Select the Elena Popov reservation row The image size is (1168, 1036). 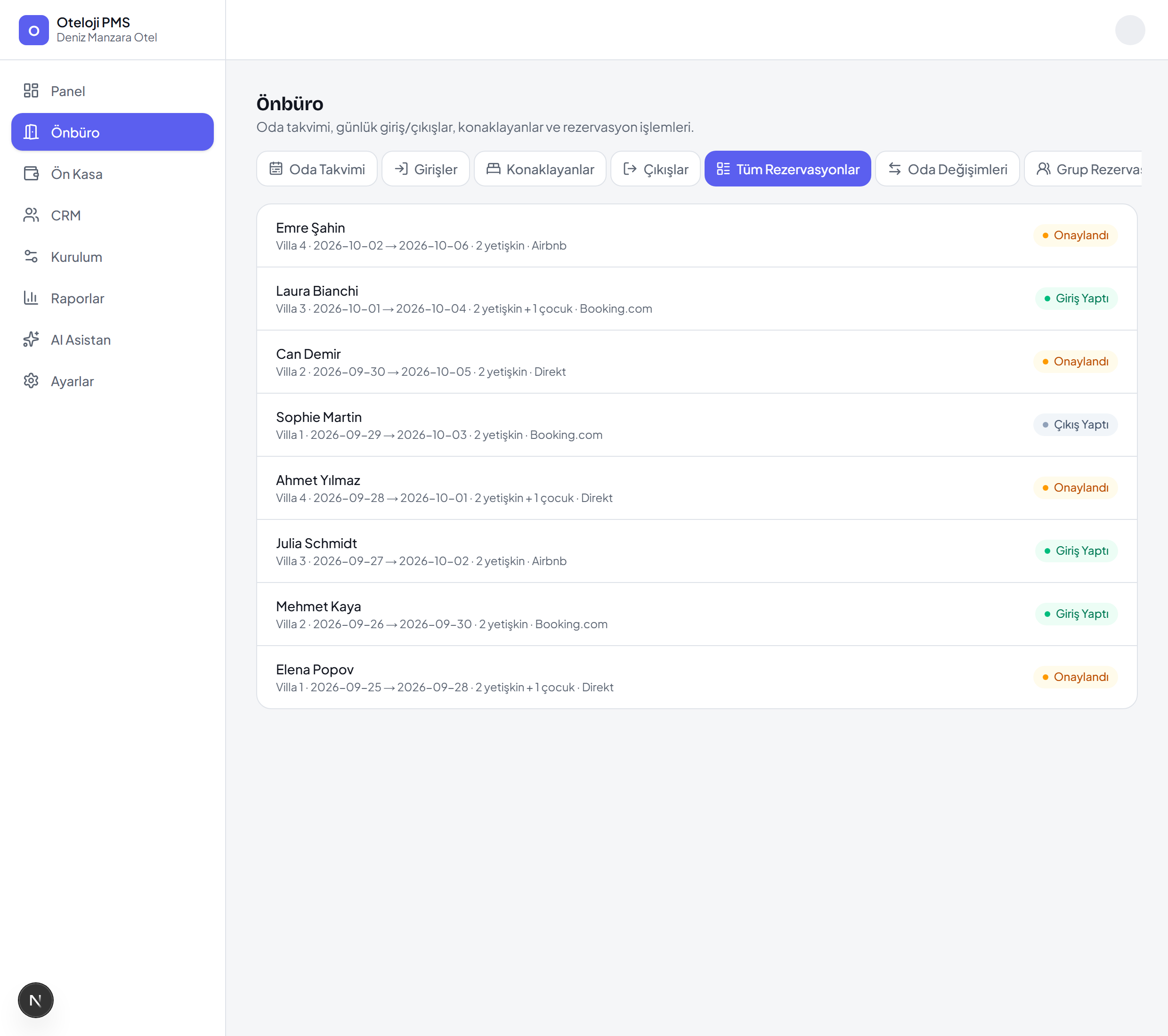[x=697, y=678]
